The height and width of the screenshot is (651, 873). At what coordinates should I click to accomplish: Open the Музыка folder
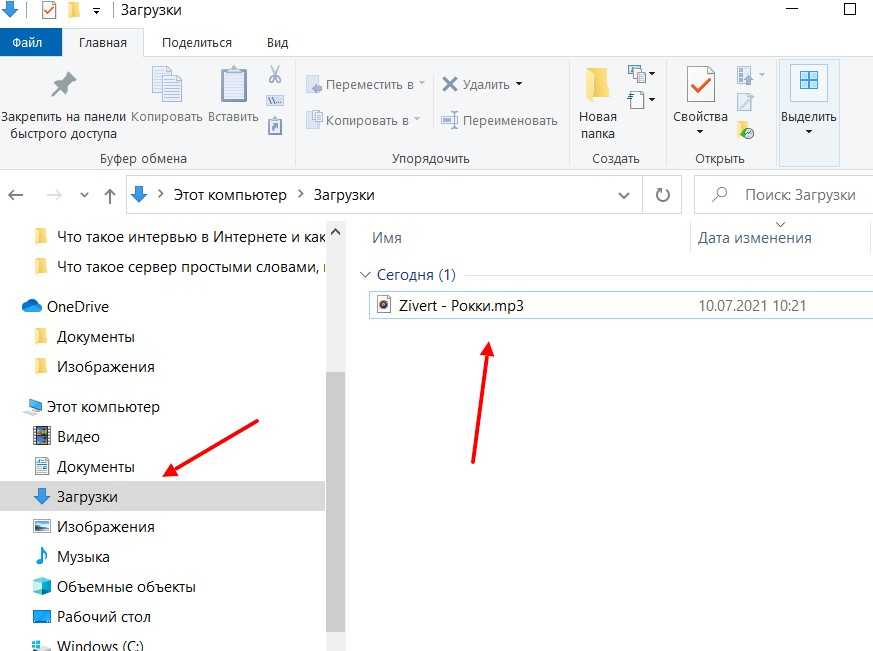click(83, 557)
